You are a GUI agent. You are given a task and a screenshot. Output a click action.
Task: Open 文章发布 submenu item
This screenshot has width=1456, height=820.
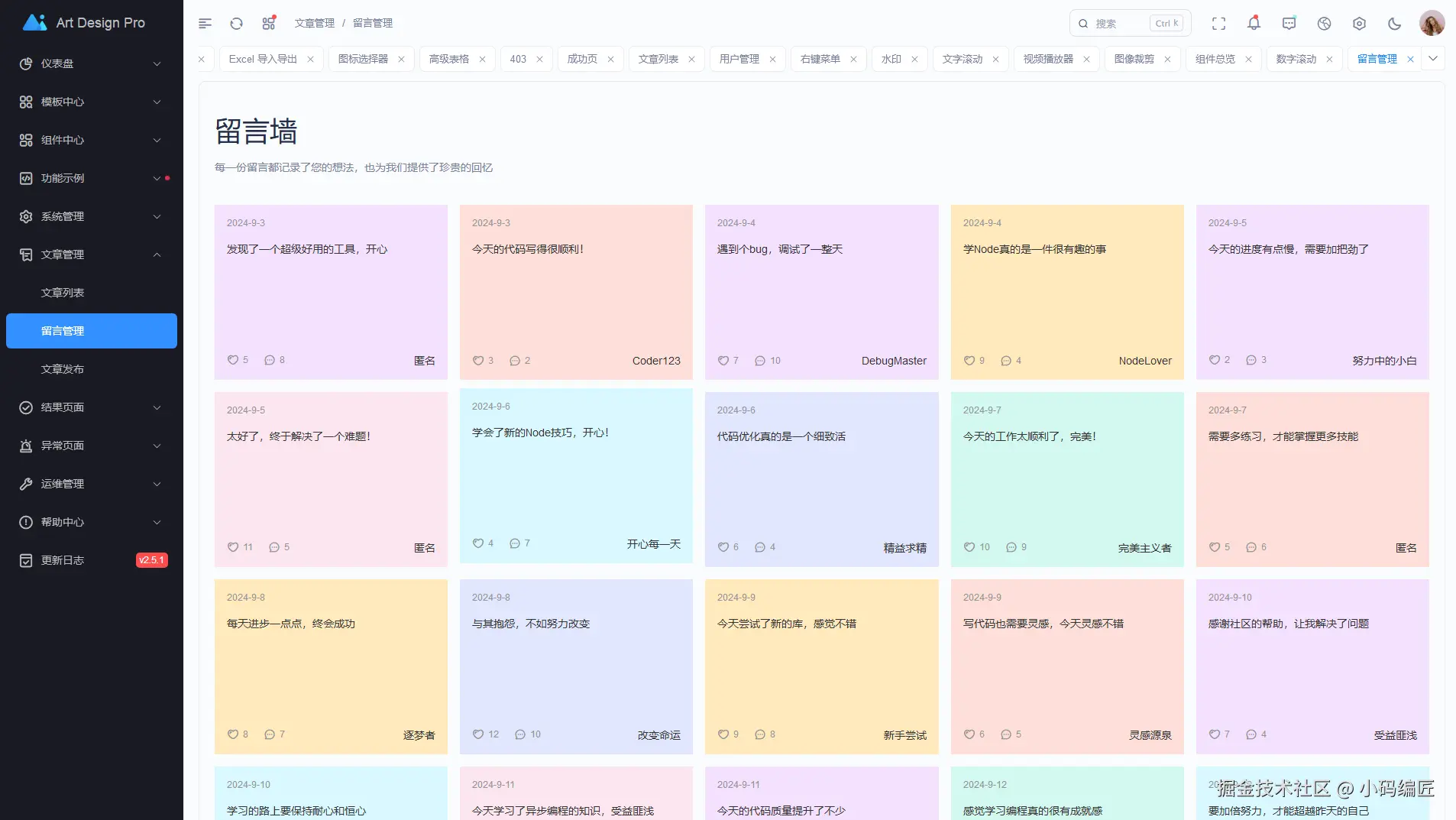click(92, 369)
